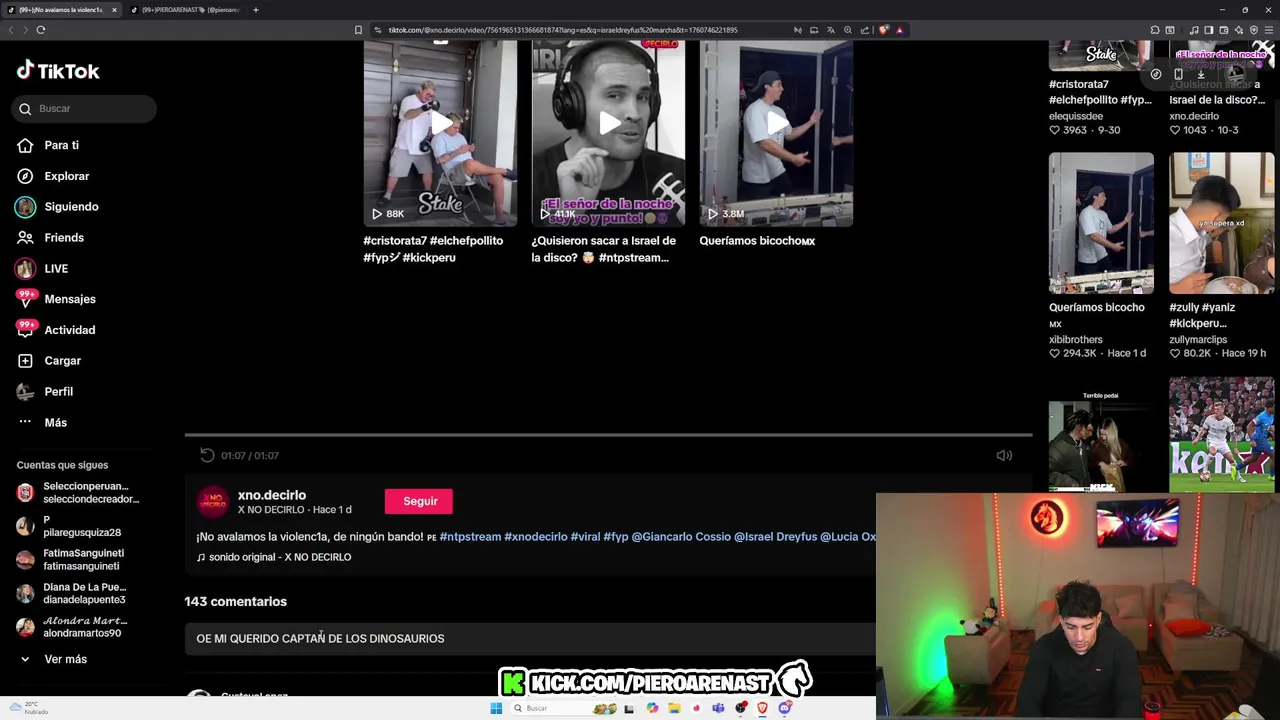Click the share page icon in address bar
The height and width of the screenshot is (720, 1280).
coord(865,30)
